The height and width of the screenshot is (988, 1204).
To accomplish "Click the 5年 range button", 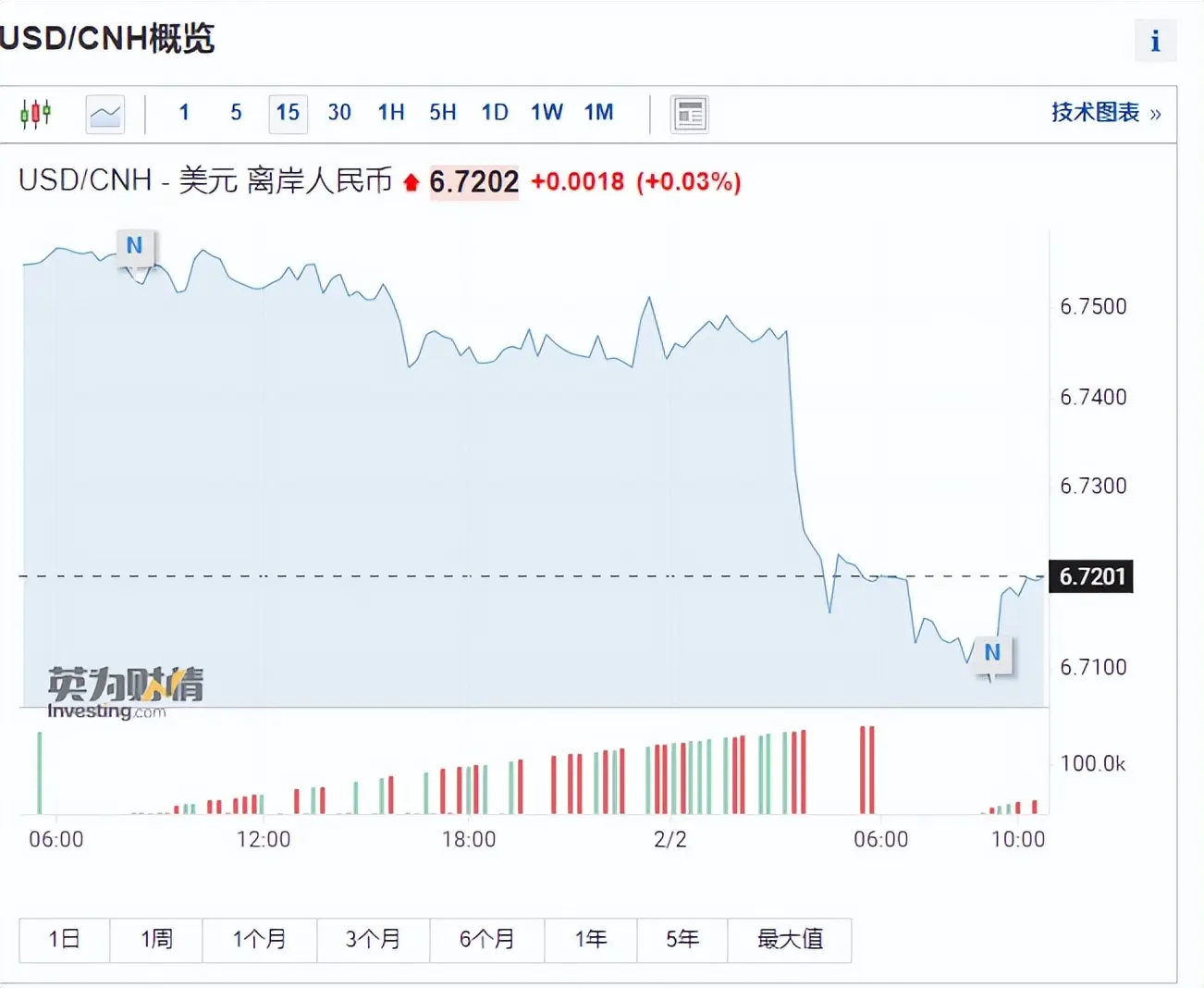I will pyautogui.click(x=682, y=940).
